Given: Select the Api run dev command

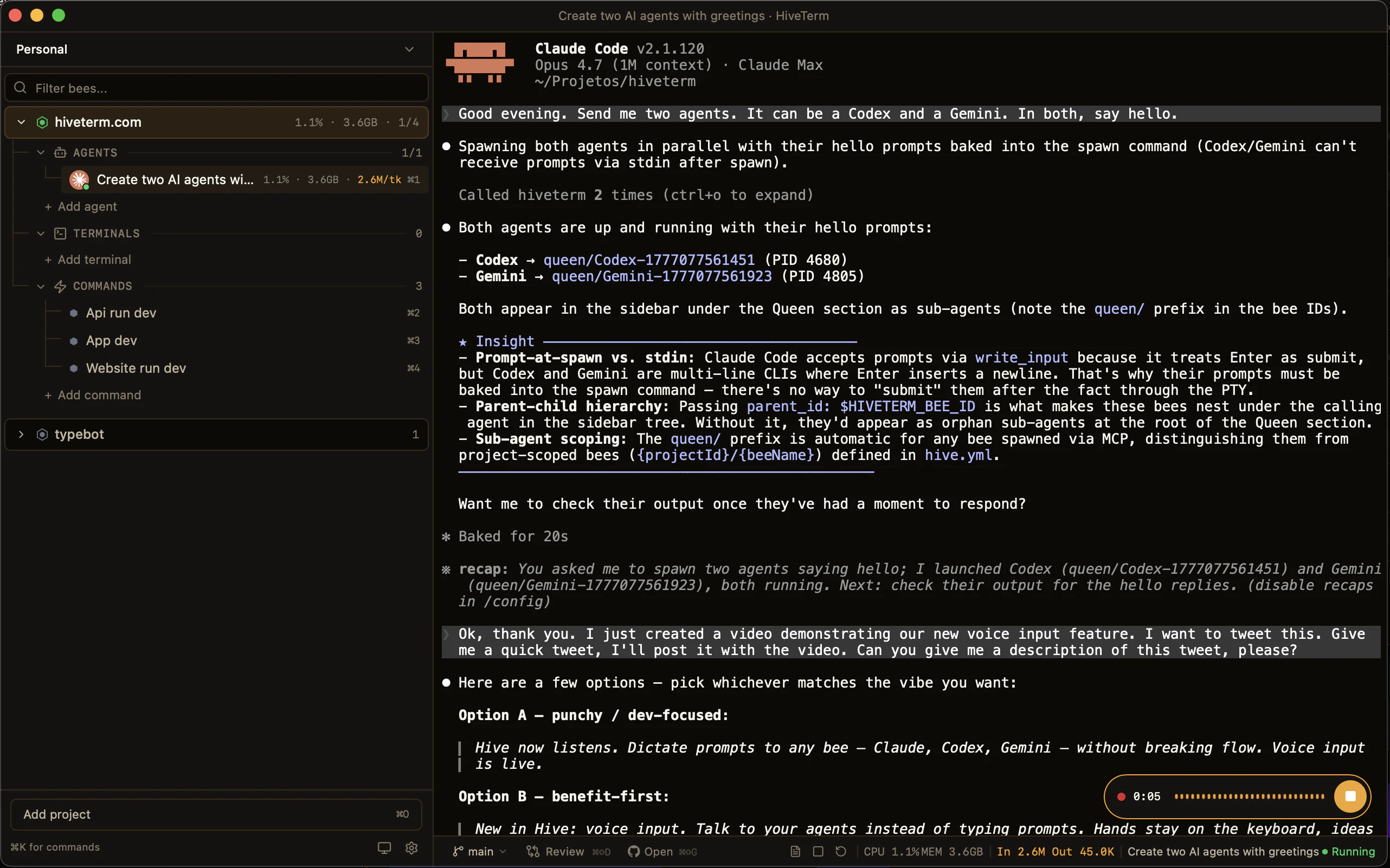Looking at the screenshot, I should pos(121,313).
